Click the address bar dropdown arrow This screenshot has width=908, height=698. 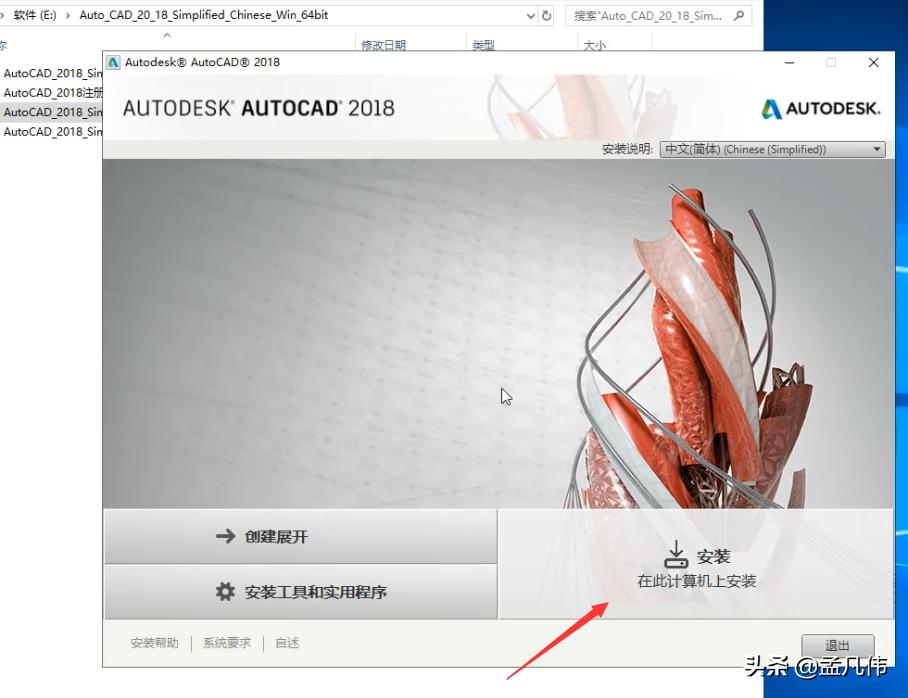pos(530,15)
